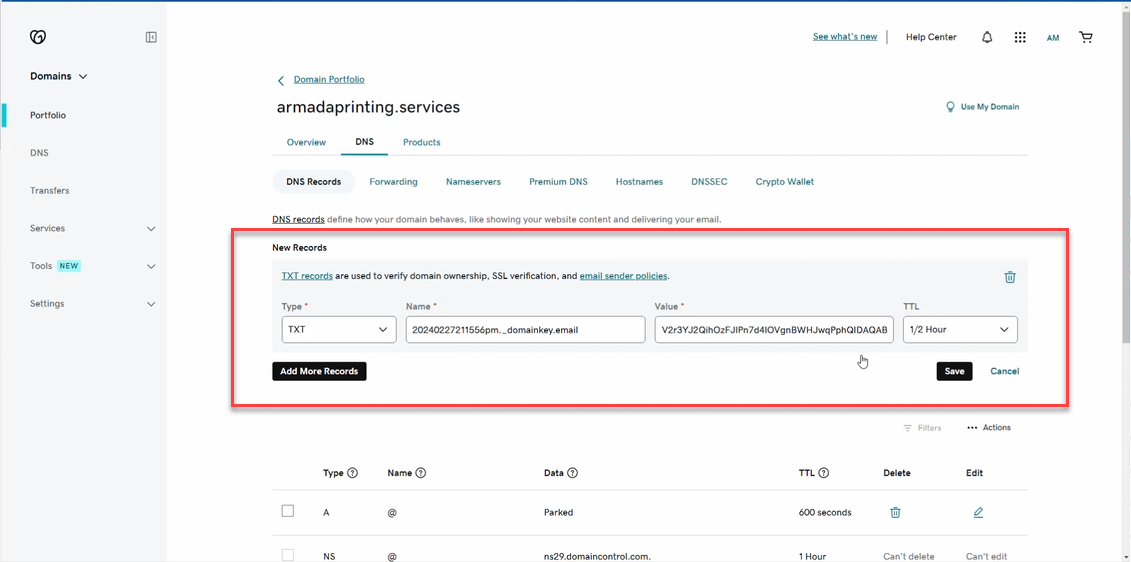
Task: Open the apps grid icon
Action: 1020,37
